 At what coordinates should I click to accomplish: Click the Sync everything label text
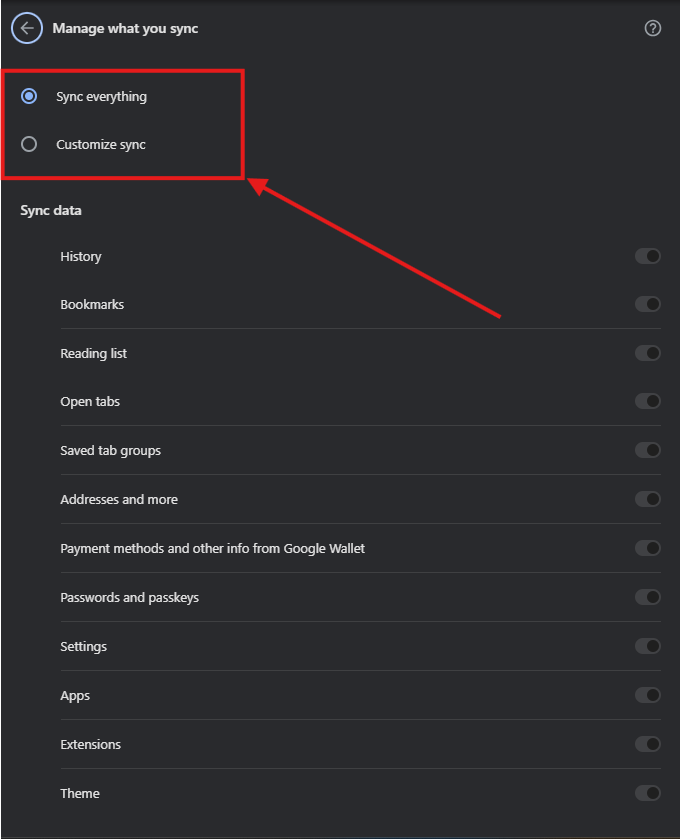pos(102,97)
